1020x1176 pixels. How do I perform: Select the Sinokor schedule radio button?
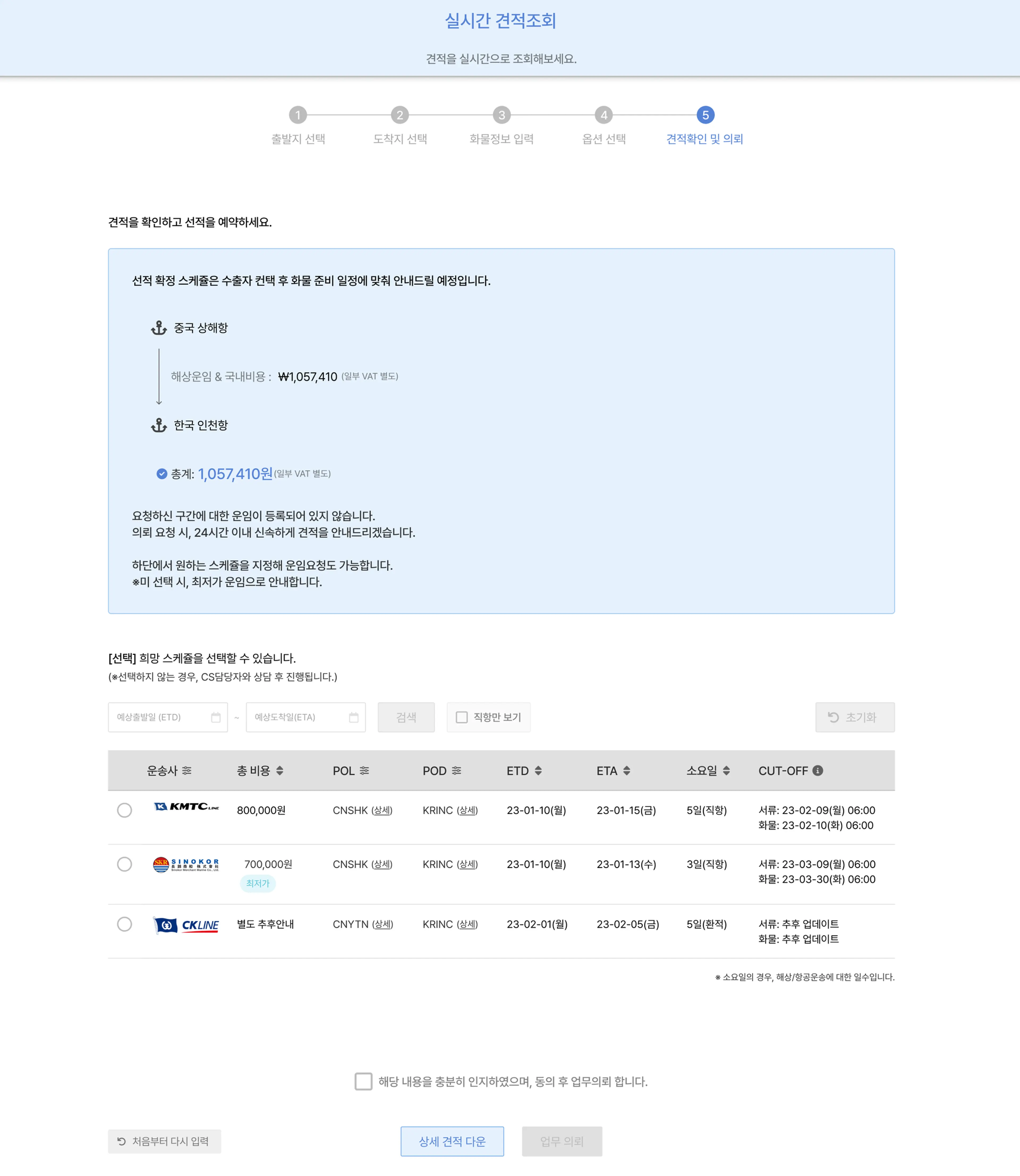coord(124,863)
